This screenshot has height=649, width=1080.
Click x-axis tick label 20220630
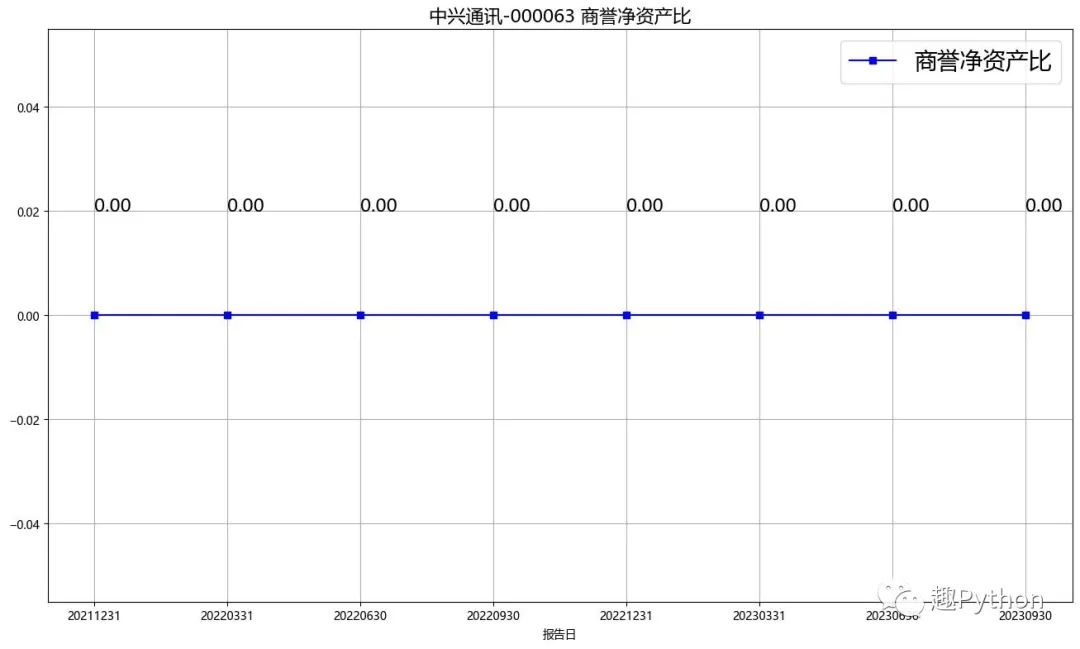click(360, 616)
